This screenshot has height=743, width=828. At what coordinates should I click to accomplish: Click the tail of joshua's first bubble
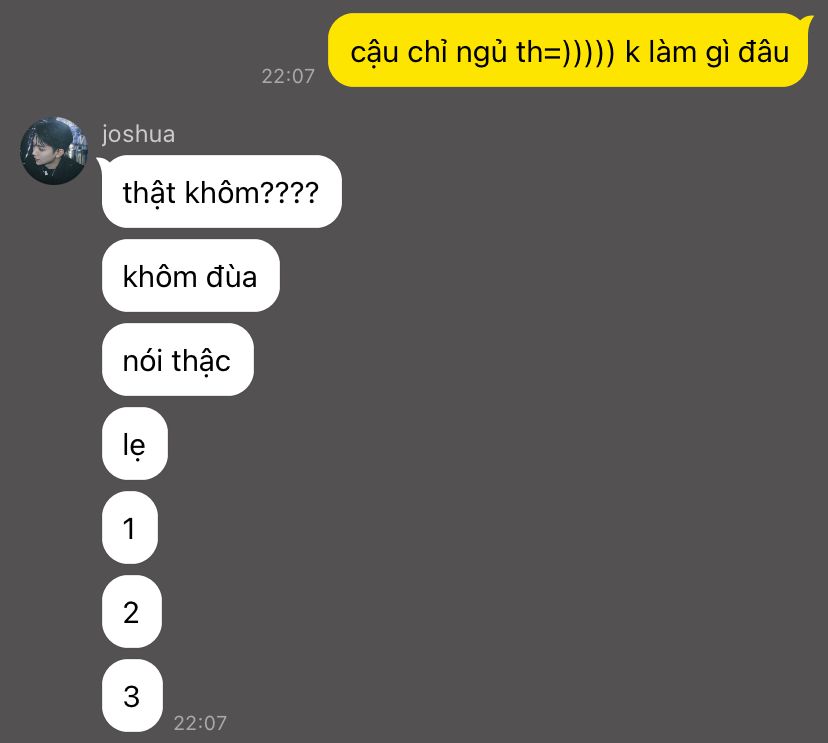tap(101, 163)
